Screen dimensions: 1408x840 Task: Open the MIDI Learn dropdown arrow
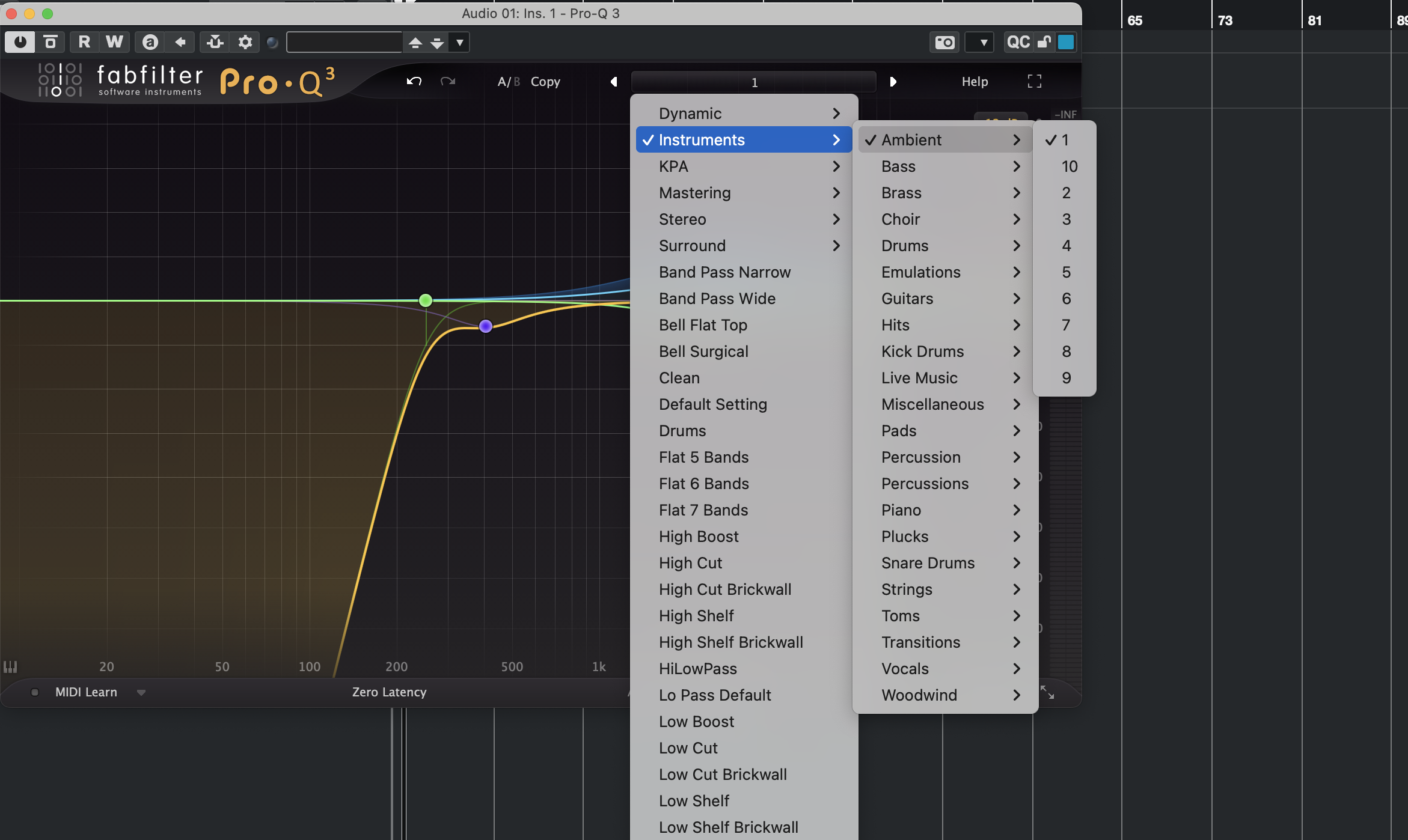(x=141, y=692)
